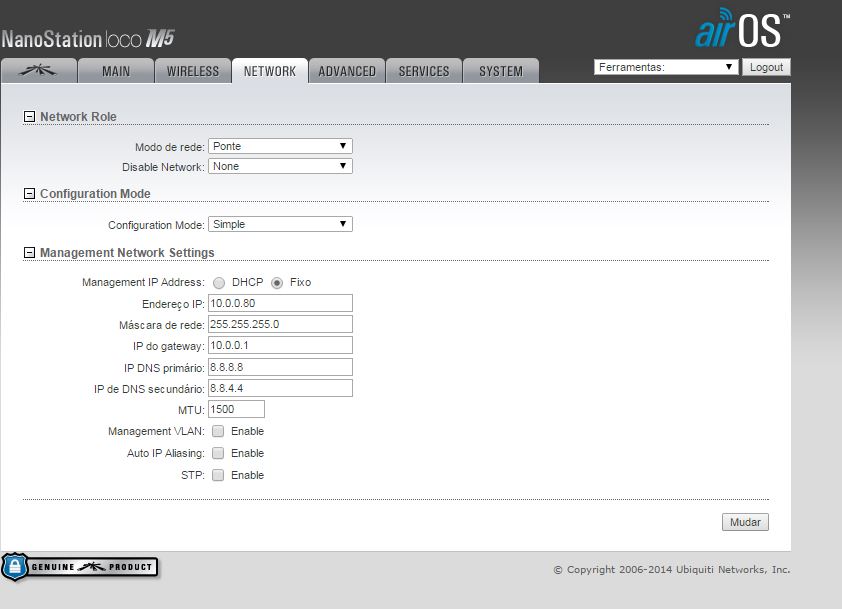
Task: Select the NETWORK tab
Action: 270,71
